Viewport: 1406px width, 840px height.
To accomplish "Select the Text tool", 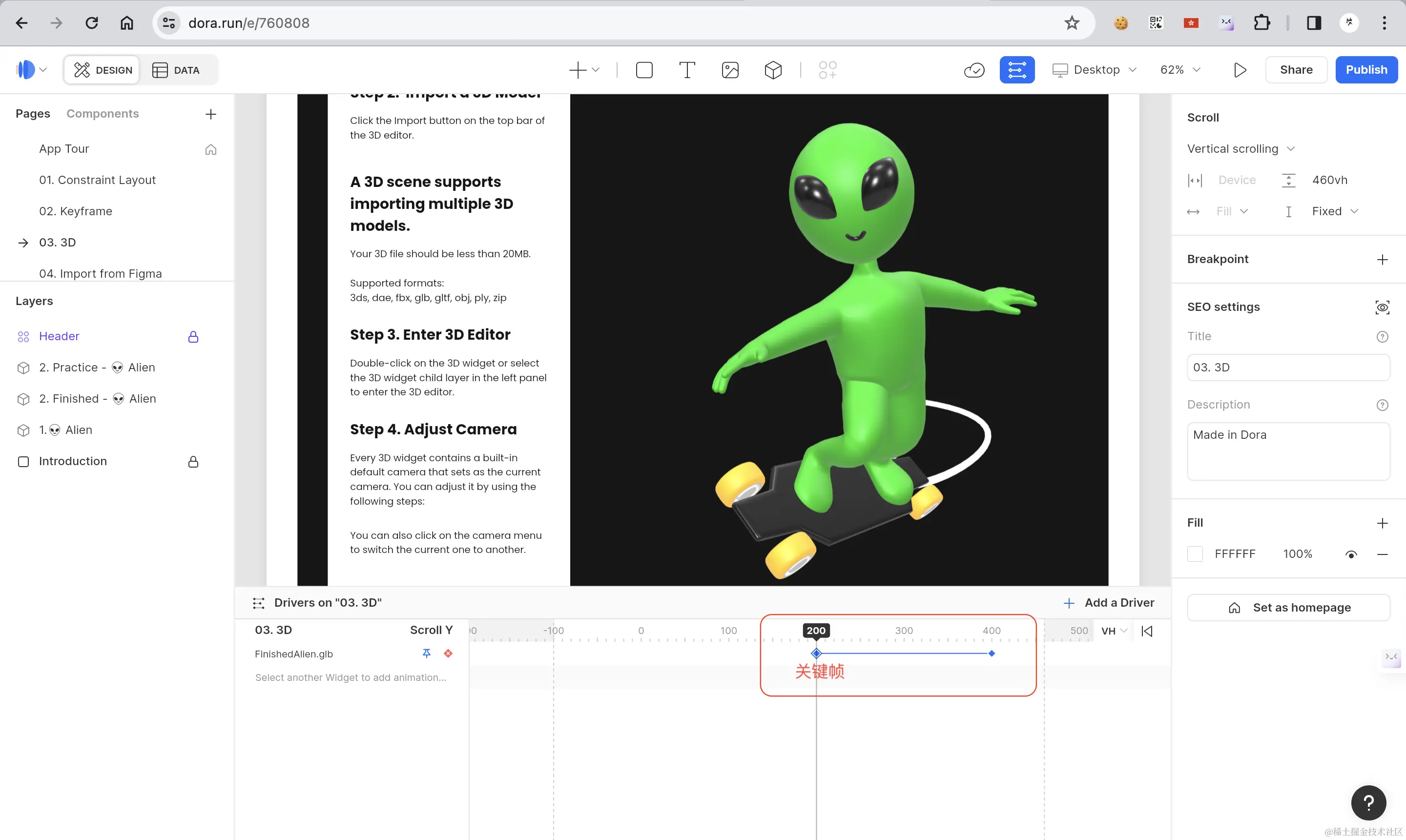I will pos(686,70).
